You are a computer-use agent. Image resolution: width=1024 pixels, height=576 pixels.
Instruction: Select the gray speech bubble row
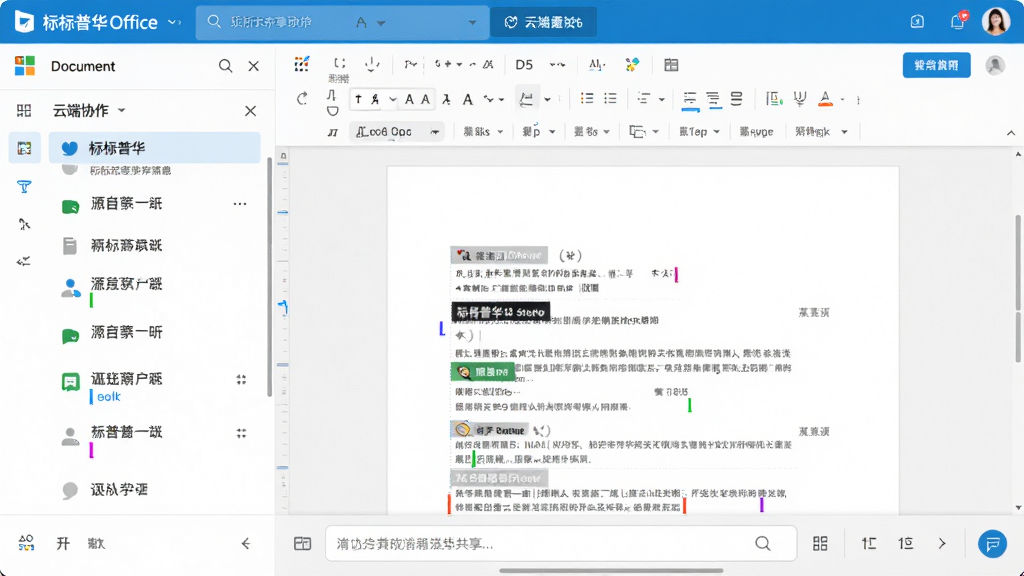click(154, 490)
